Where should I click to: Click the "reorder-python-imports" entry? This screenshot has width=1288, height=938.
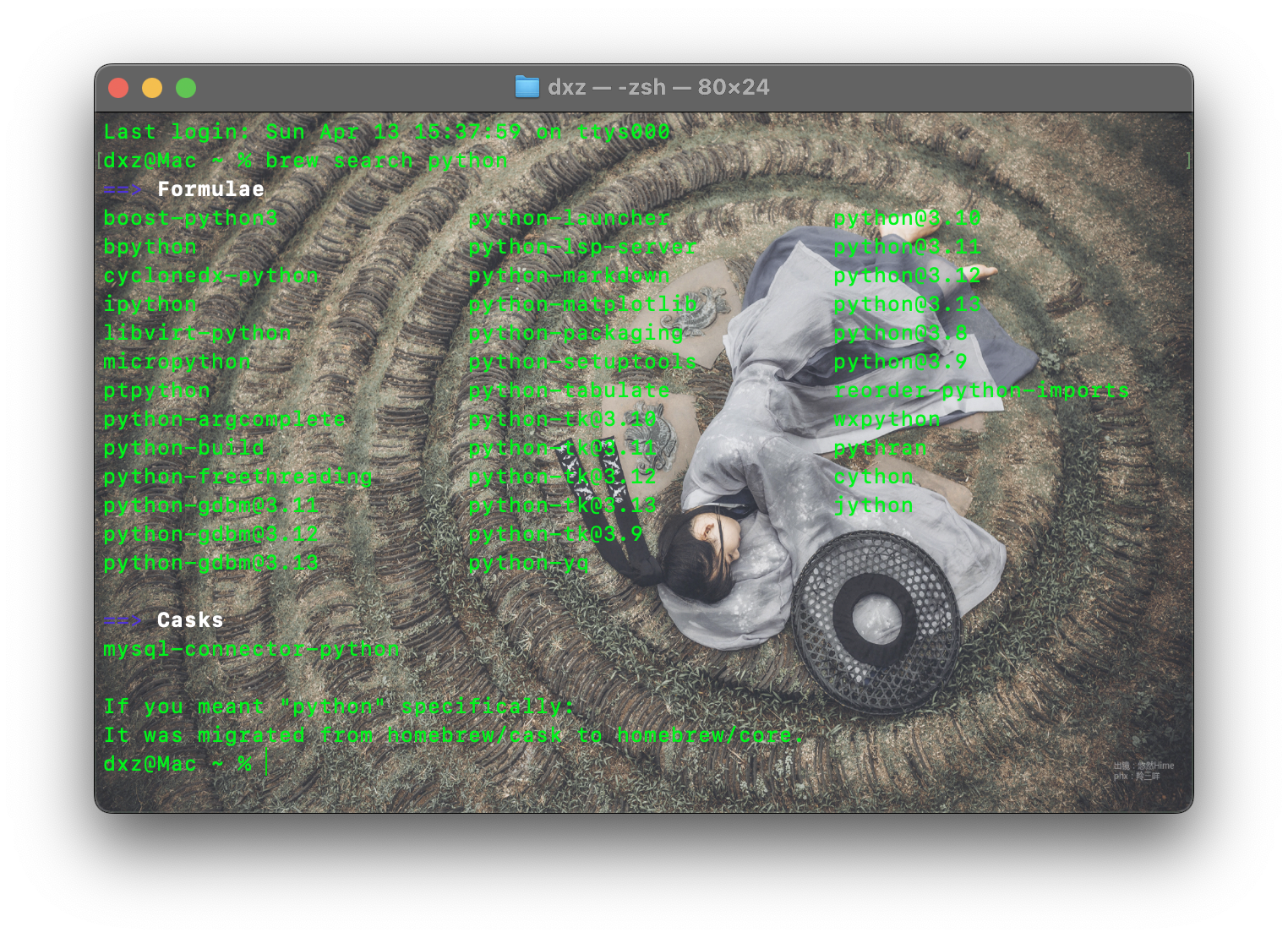pyautogui.click(x=980, y=390)
